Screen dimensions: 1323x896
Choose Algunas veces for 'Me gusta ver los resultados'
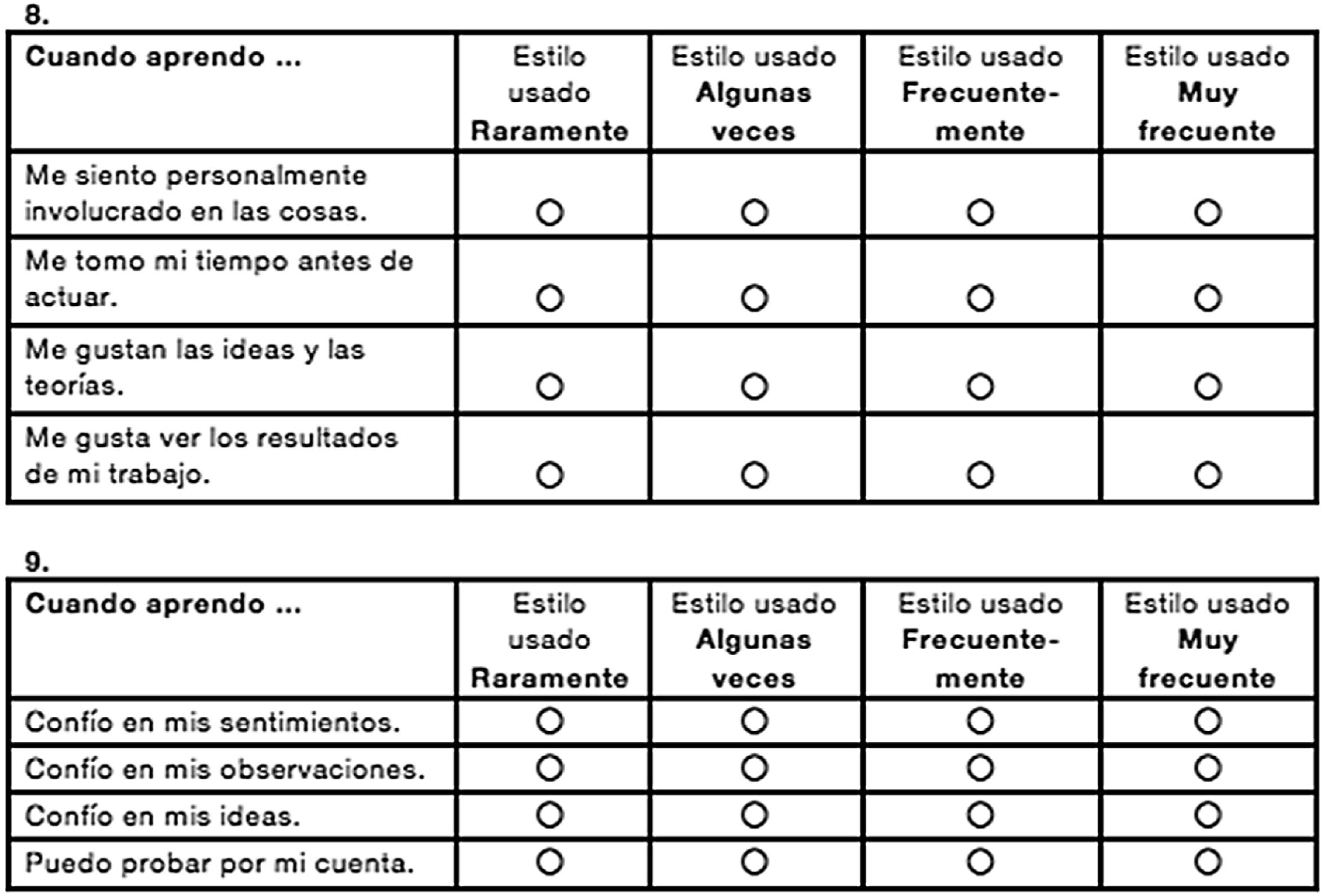tap(754, 474)
